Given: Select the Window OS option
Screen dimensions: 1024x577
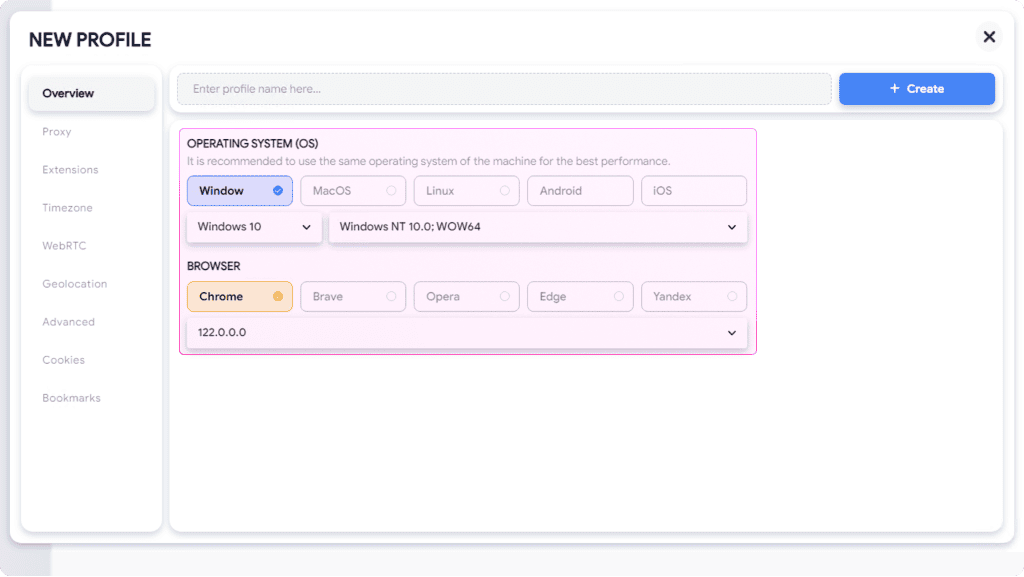Looking at the screenshot, I should tap(239, 191).
